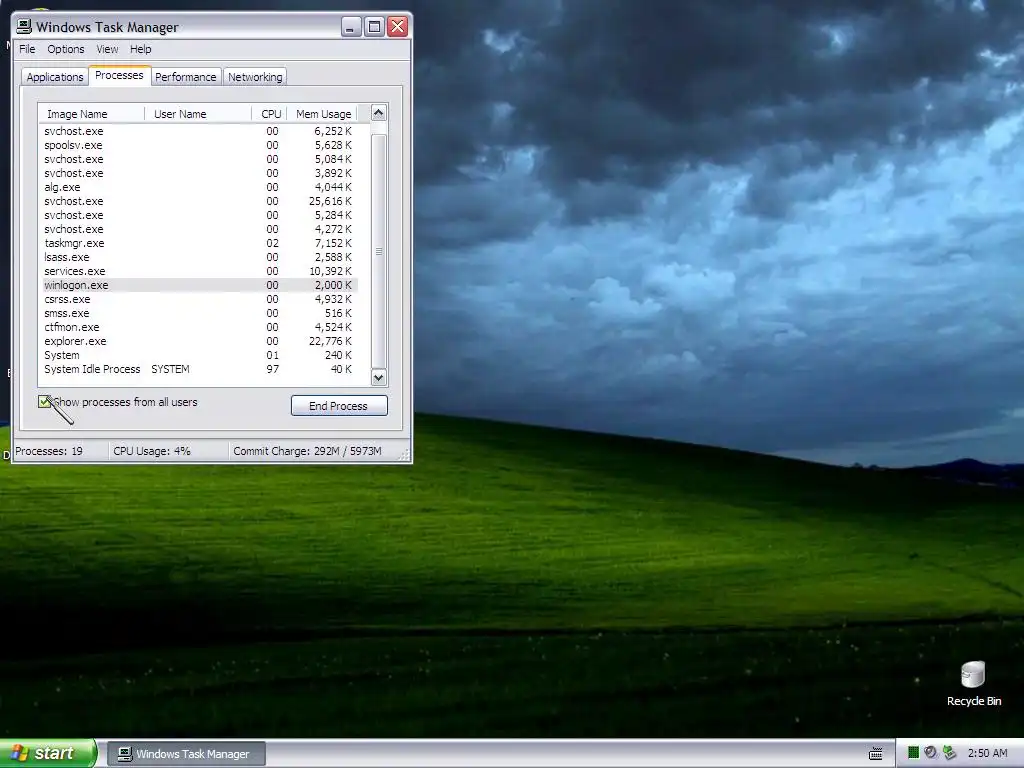Sort by Image Name column header
1024x768 pixels.
91,114
